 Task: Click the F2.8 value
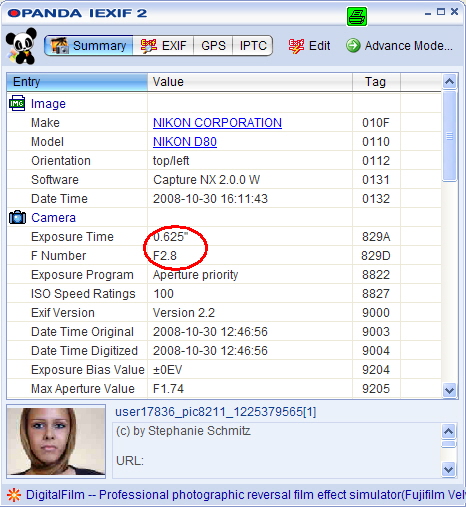(x=165, y=256)
